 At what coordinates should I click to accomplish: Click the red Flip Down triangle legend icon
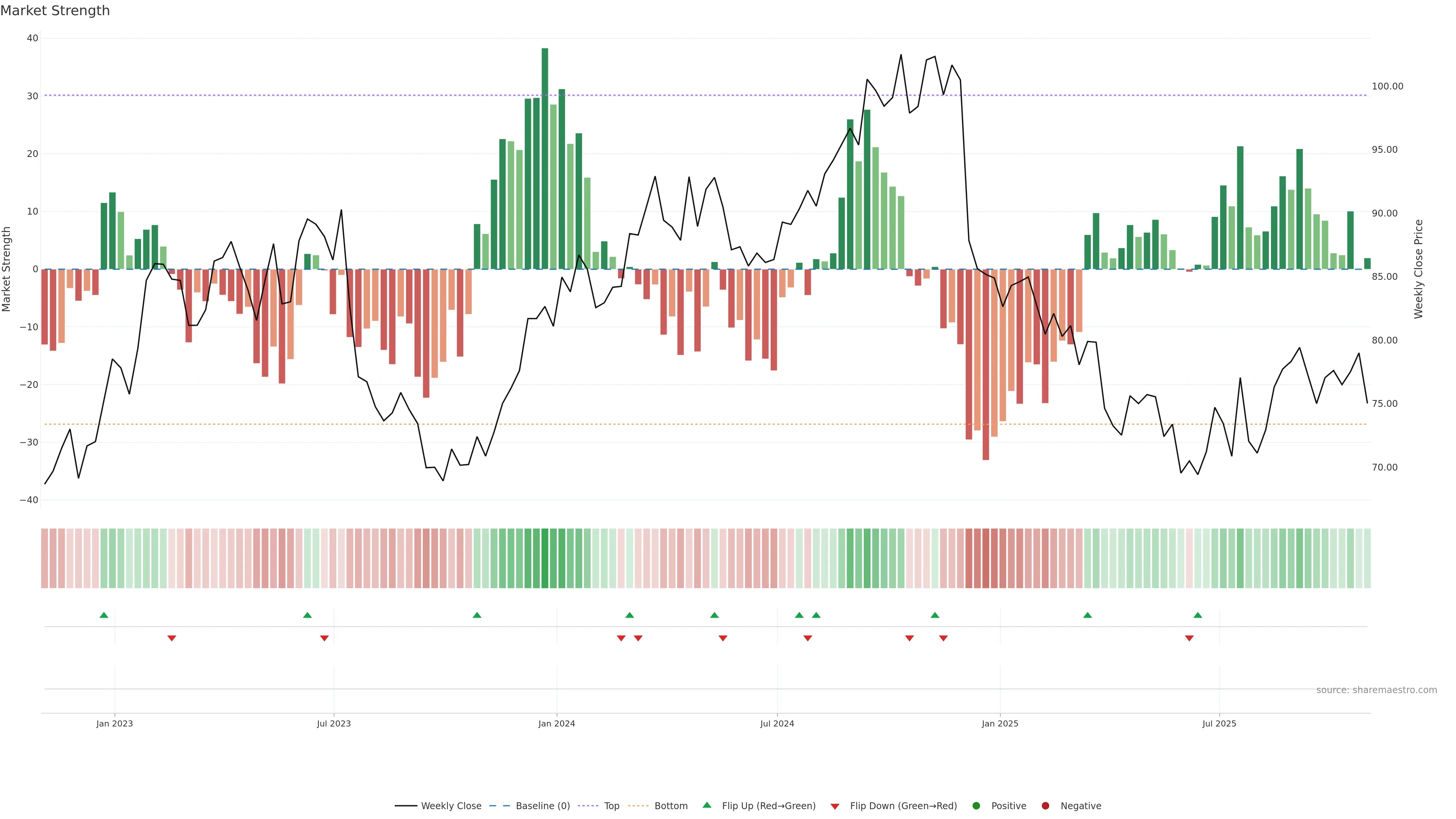pyautogui.click(x=835, y=806)
